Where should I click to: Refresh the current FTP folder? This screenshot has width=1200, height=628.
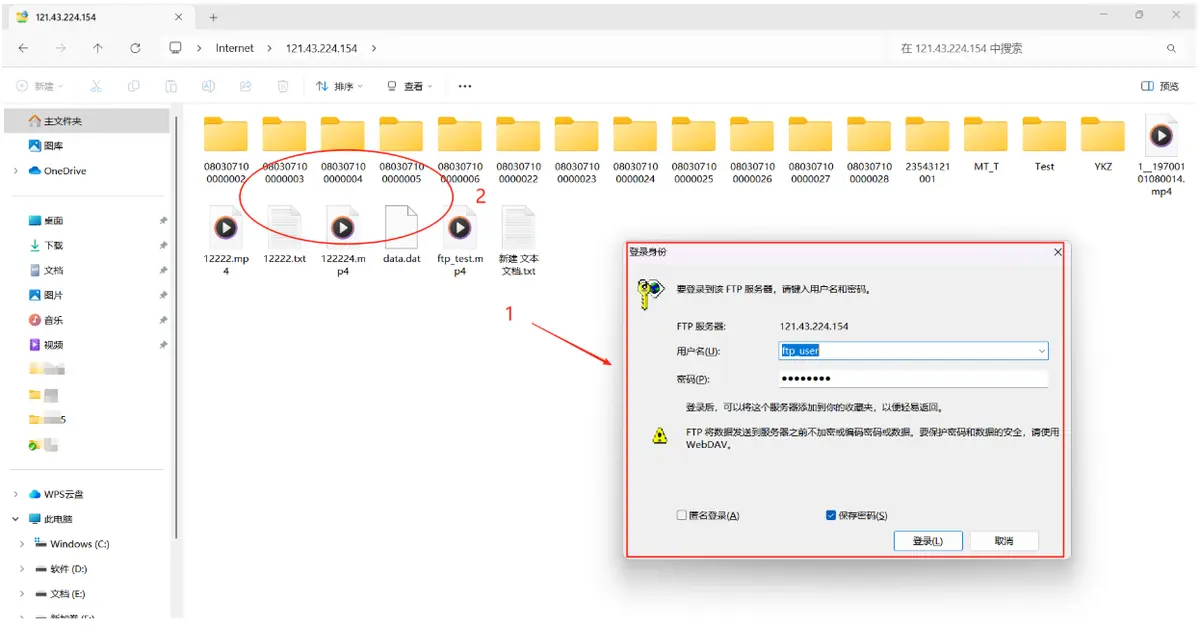tap(135, 48)
